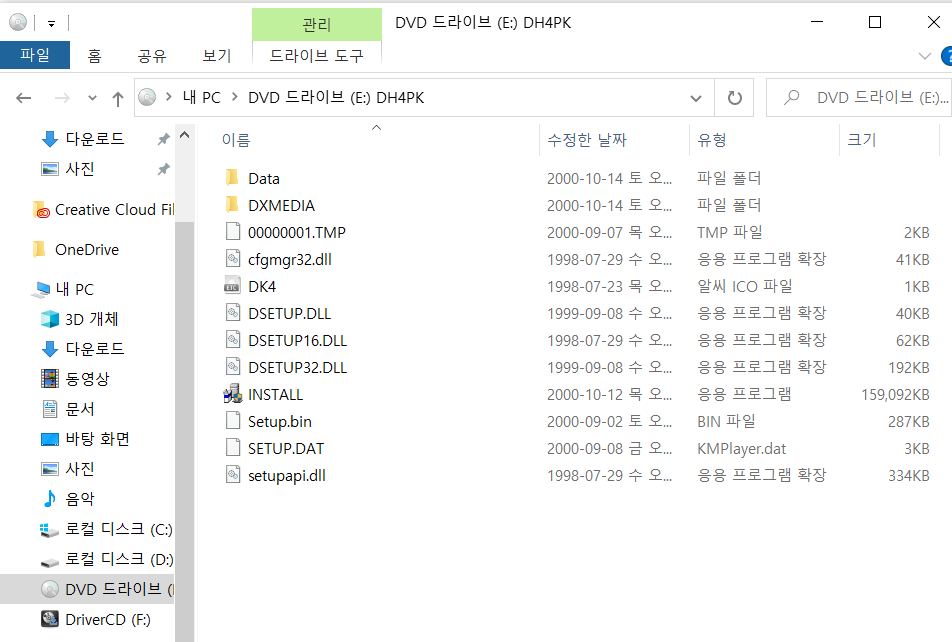Open 로컬 디스크 (D:) drive
Screen dimensions: 952x642
pos(106,559)
